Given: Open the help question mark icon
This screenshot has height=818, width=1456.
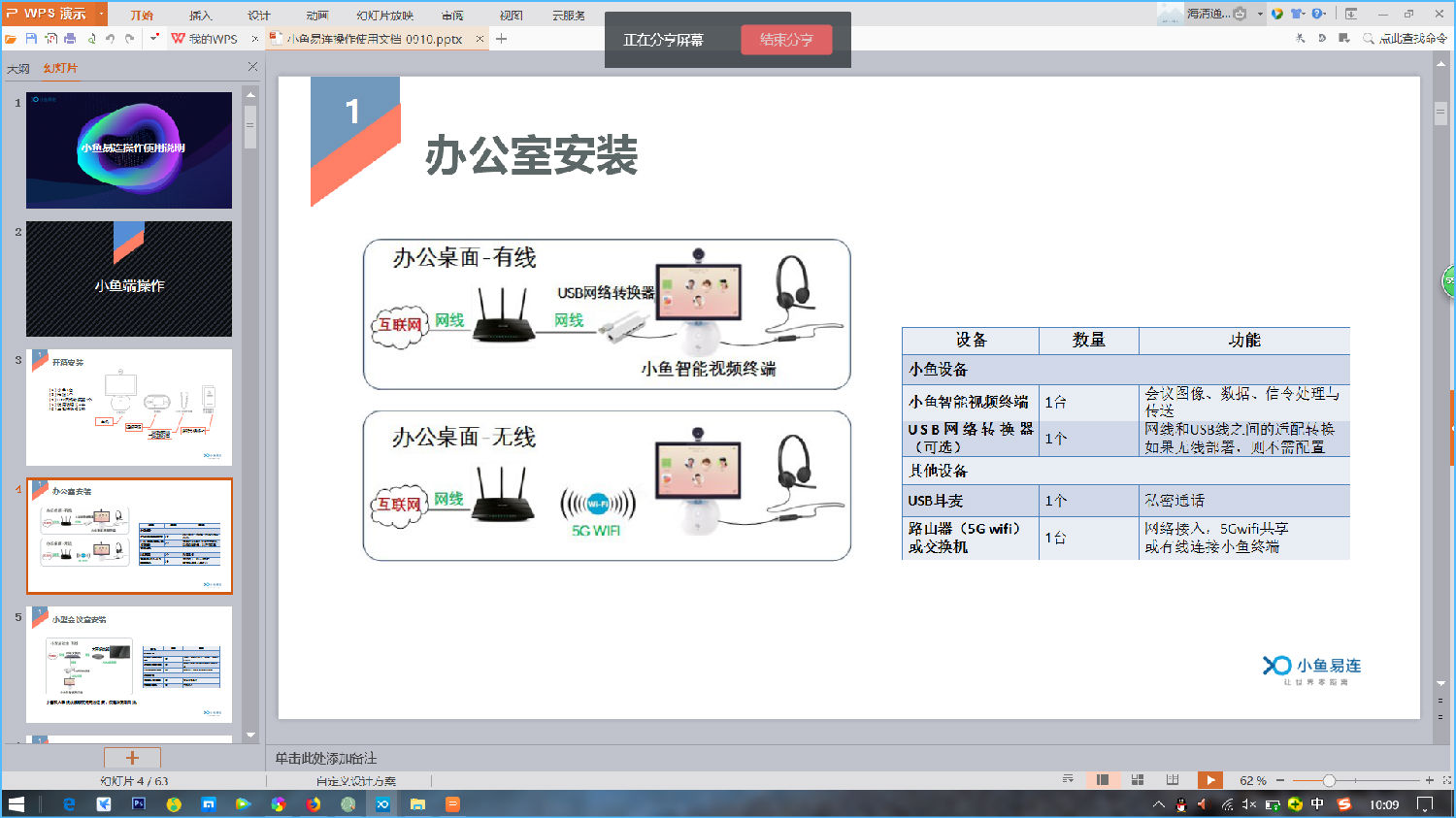Looking at the screenshot, I should (x=1318, y=14).
